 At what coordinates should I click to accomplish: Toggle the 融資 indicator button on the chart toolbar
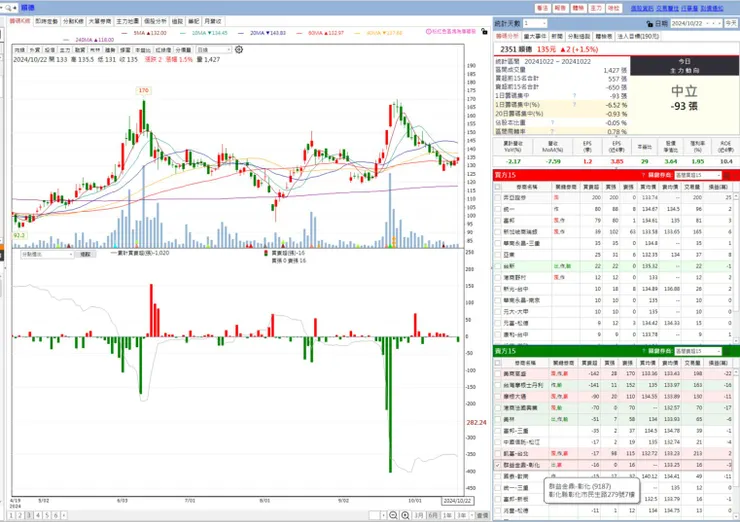click(80, 50)
